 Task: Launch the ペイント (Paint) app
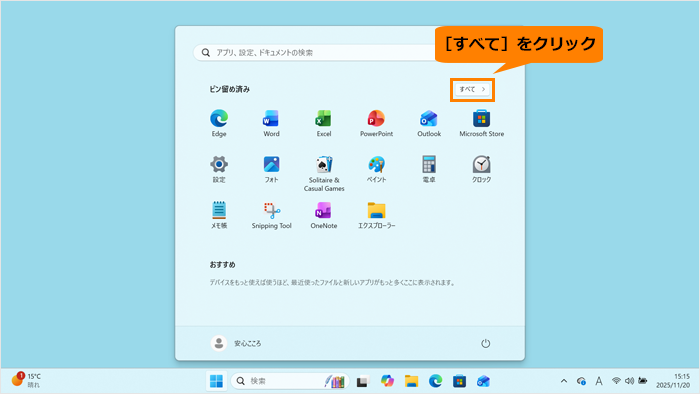(376, 169)
